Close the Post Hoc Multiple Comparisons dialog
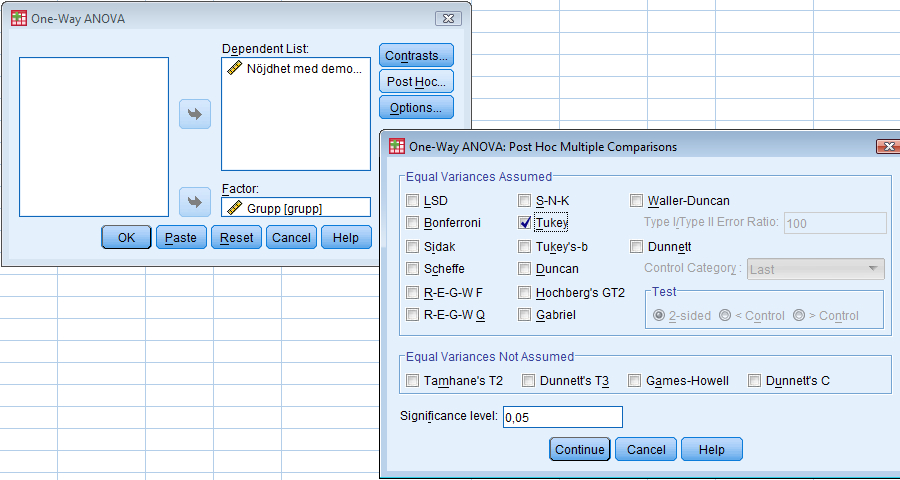Viewport: 900px width, 480px height. [887, 147]
